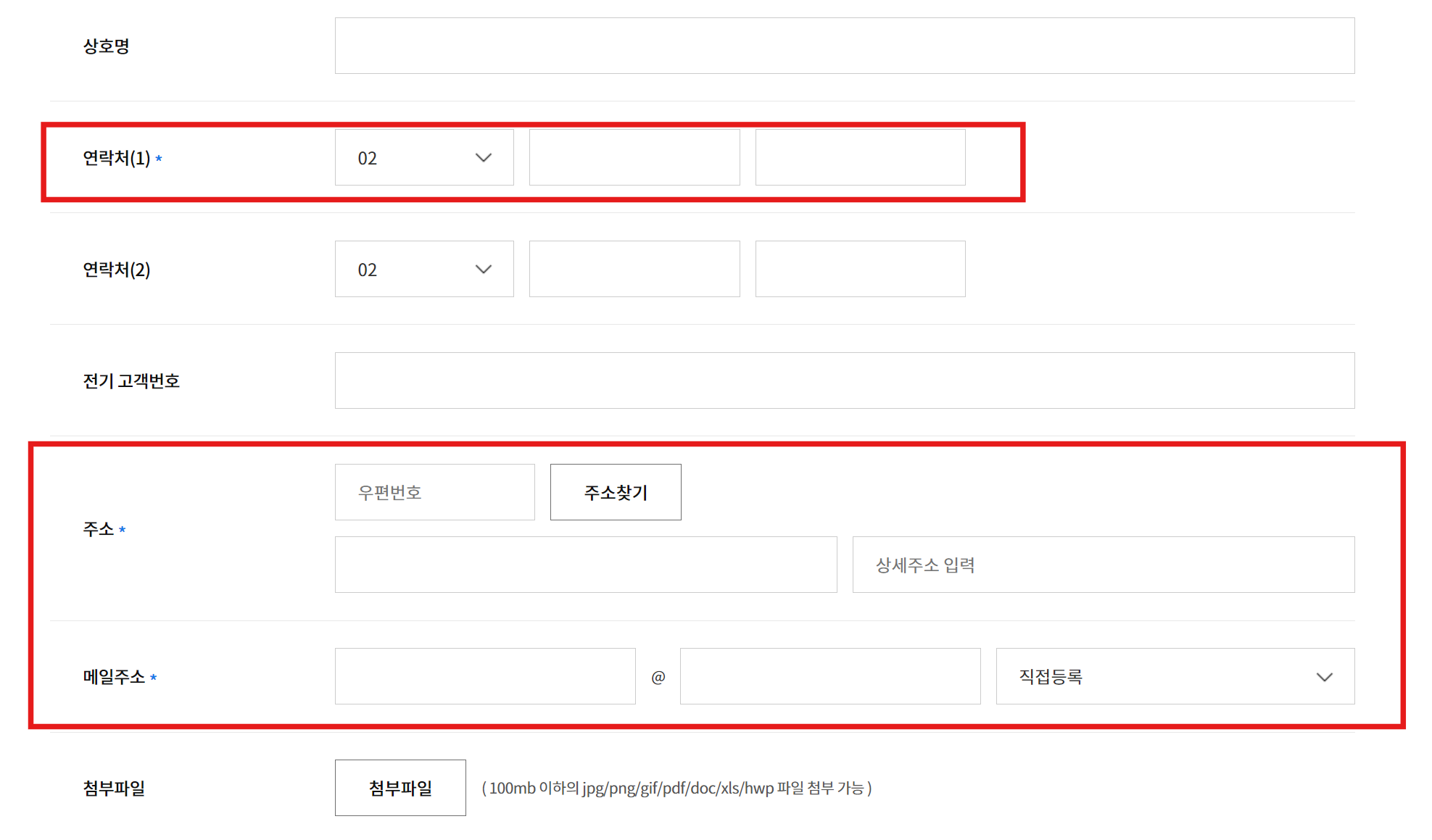Open the 연락처(2) area code dropdown

coord(423,269)
